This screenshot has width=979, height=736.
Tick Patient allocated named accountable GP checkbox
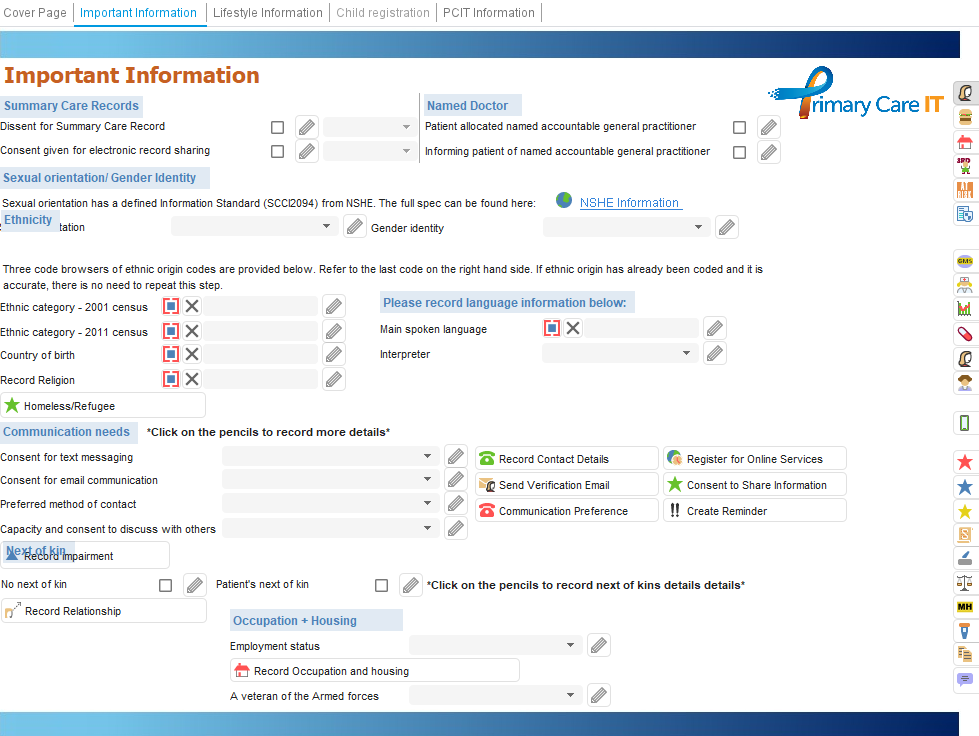(x=740, y=127)
